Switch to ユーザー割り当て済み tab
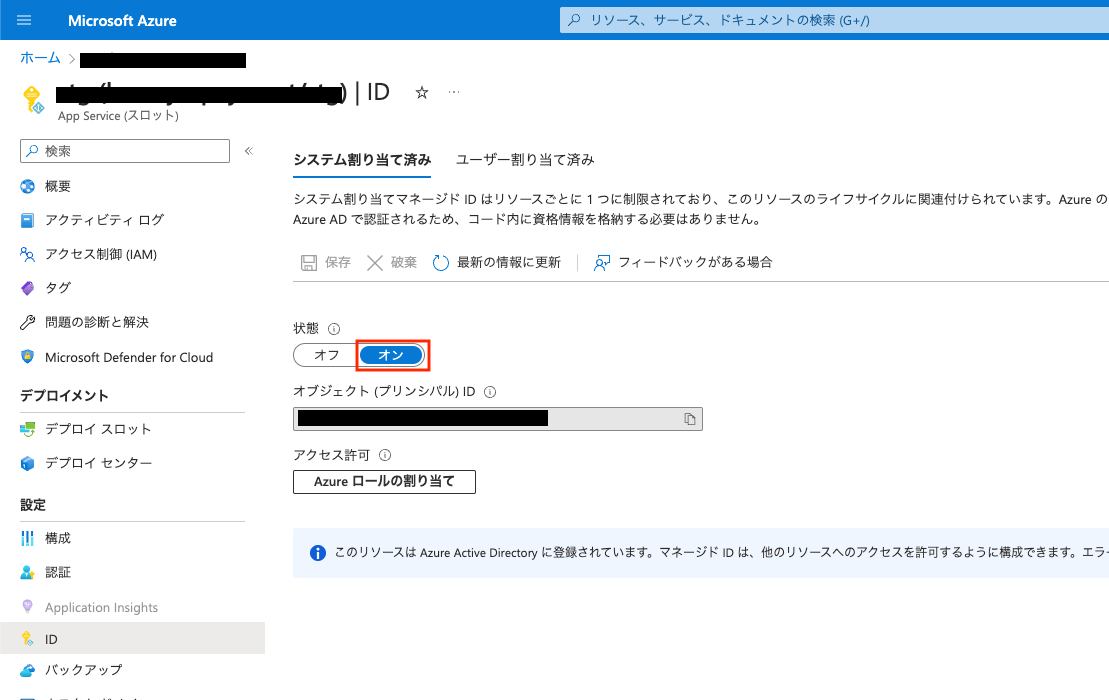 tap(525, 161)
